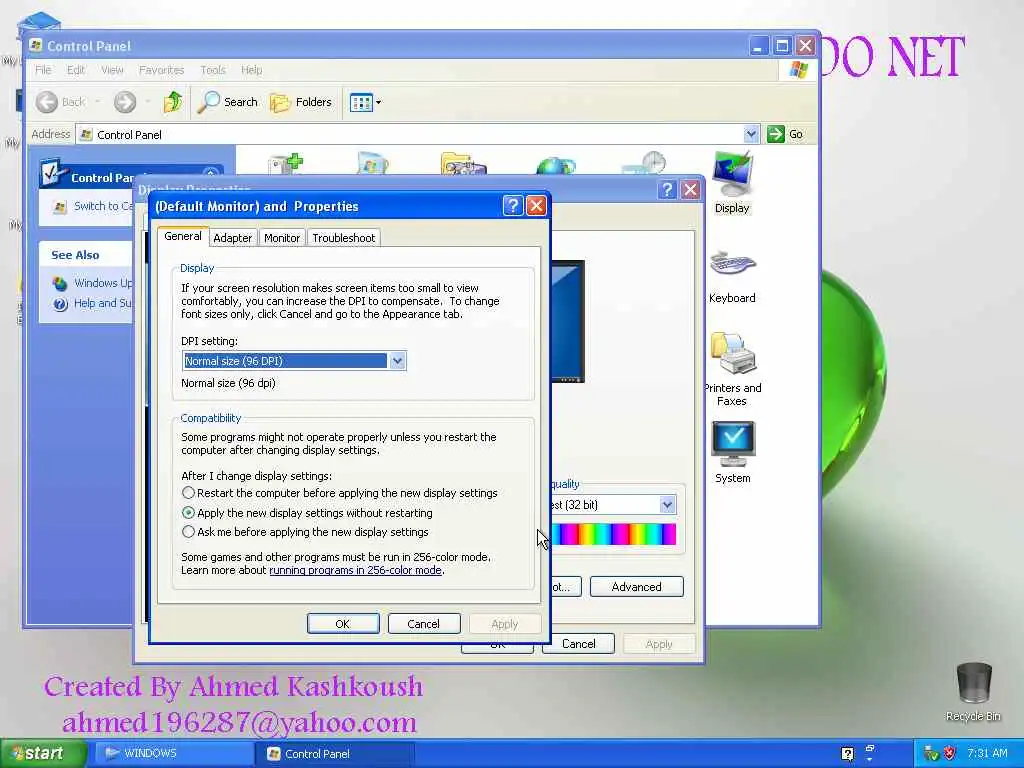
Task: Open the Keyboard control panel icon
Action: pos(732,277)
